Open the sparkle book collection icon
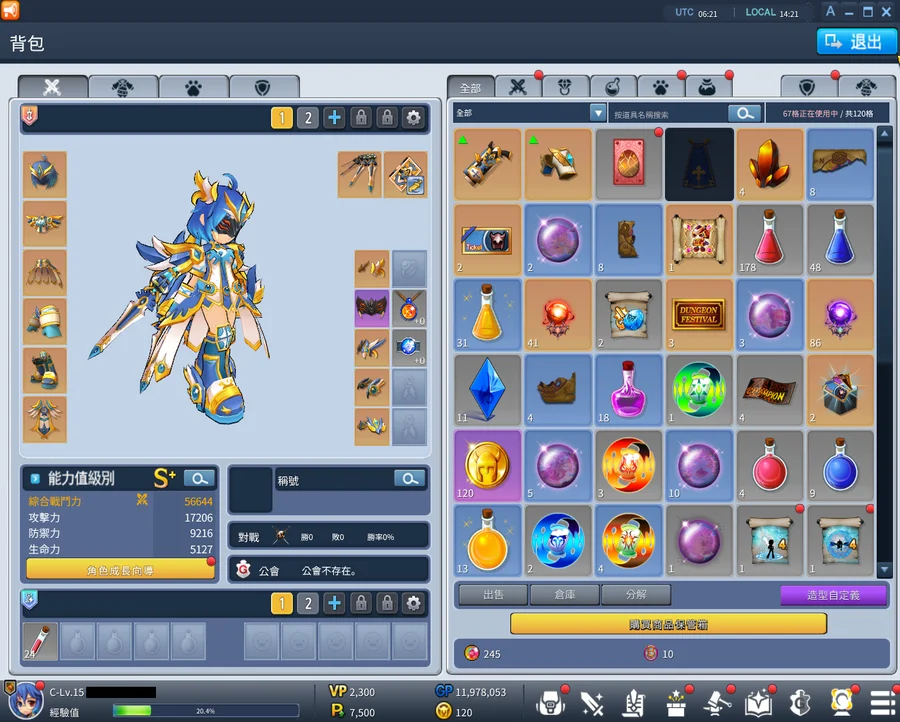 pos(758,702)
